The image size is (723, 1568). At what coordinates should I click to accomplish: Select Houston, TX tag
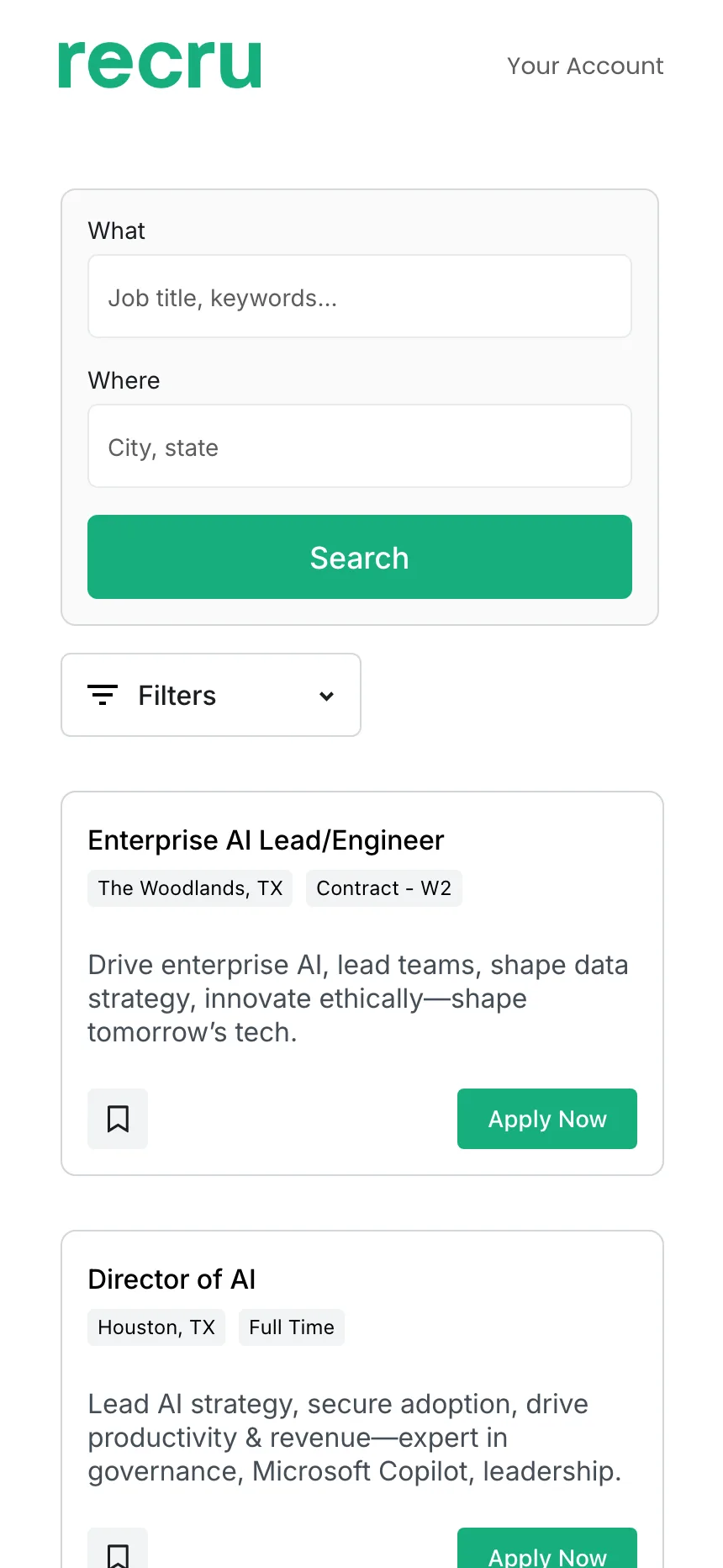156,1327
